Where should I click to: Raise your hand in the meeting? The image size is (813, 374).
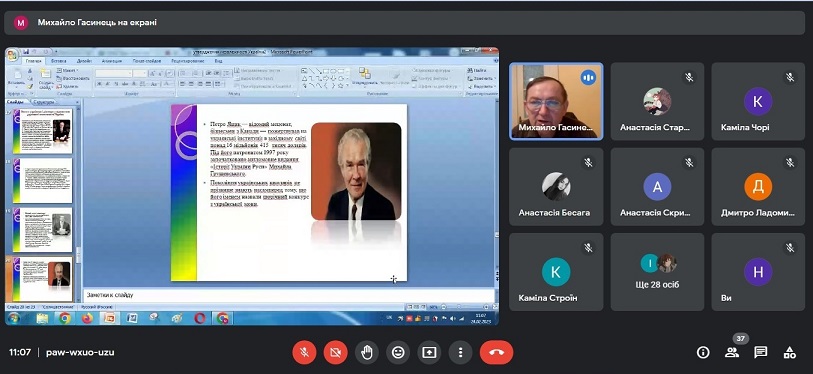[367, 353]
